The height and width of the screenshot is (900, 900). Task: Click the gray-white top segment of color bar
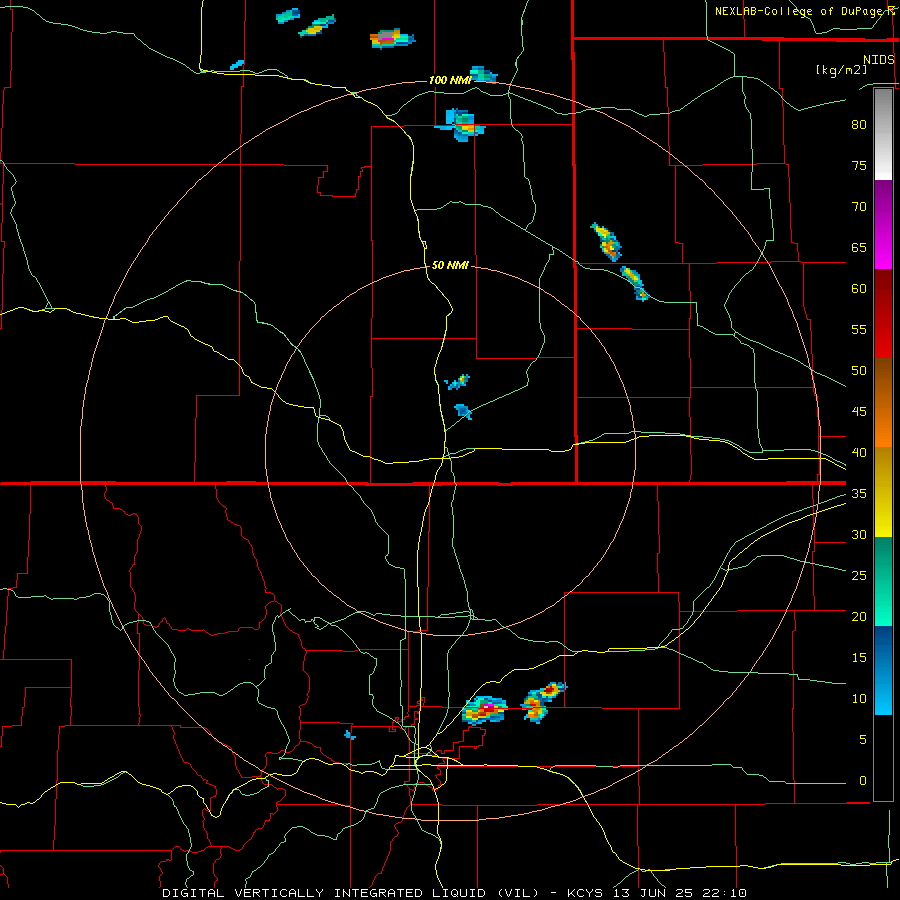coord(883,134)
